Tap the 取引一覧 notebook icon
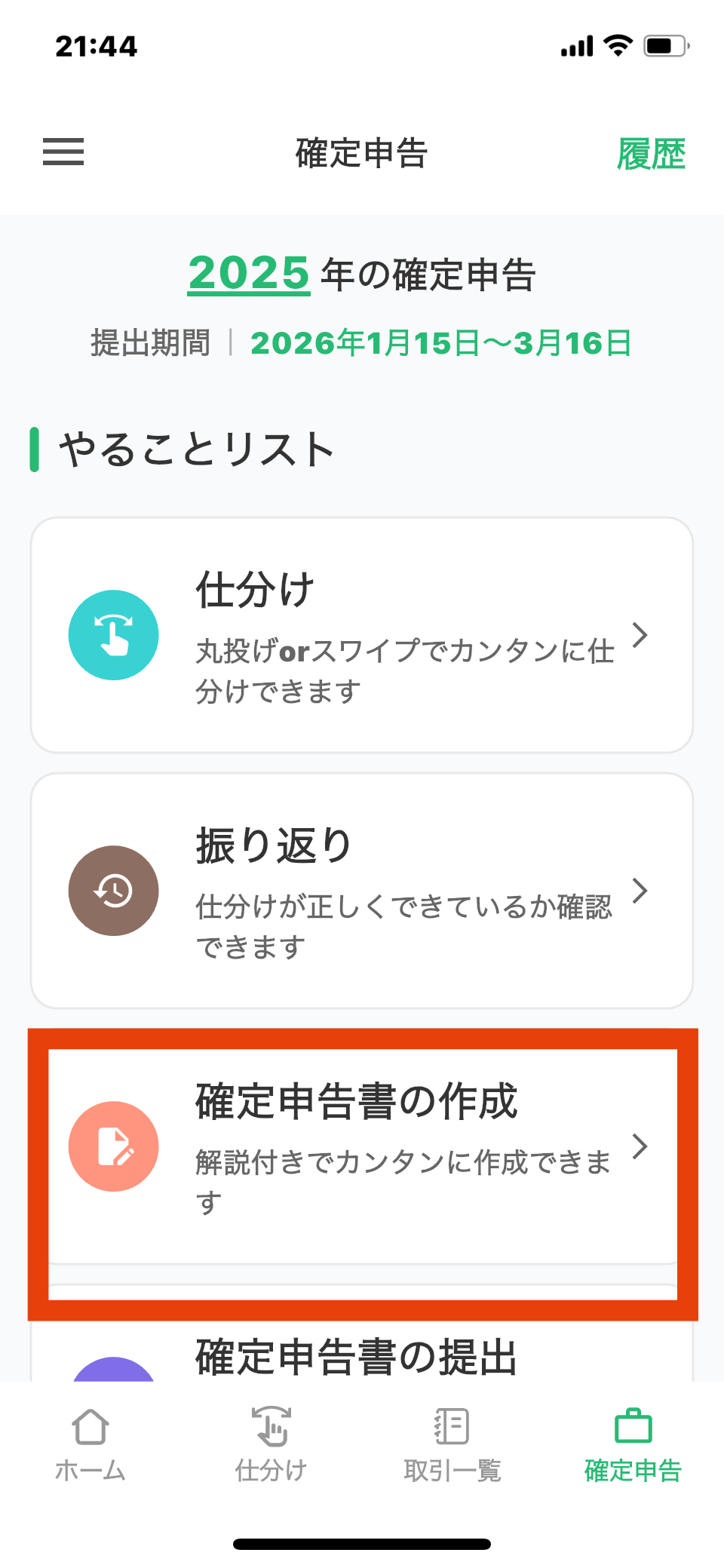 point(452,1426)
